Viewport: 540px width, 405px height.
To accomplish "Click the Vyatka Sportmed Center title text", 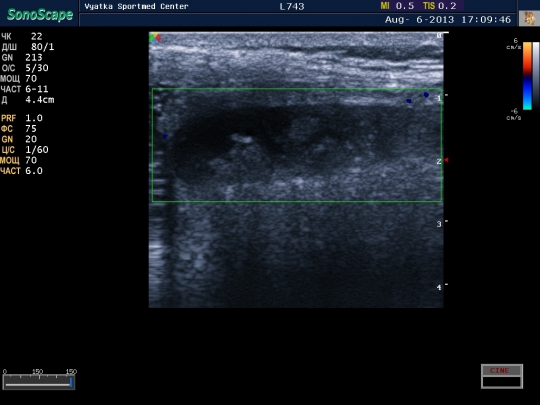I will click(x=136, y=7).
